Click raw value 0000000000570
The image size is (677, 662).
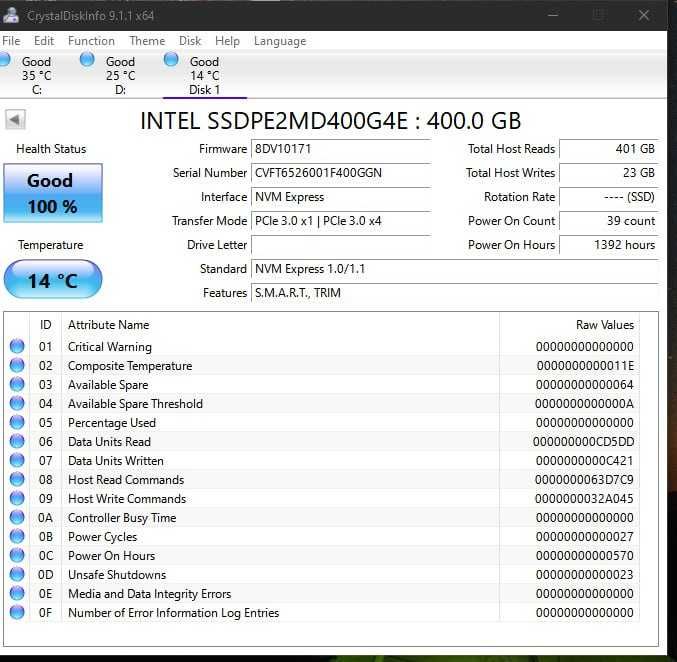585,556
